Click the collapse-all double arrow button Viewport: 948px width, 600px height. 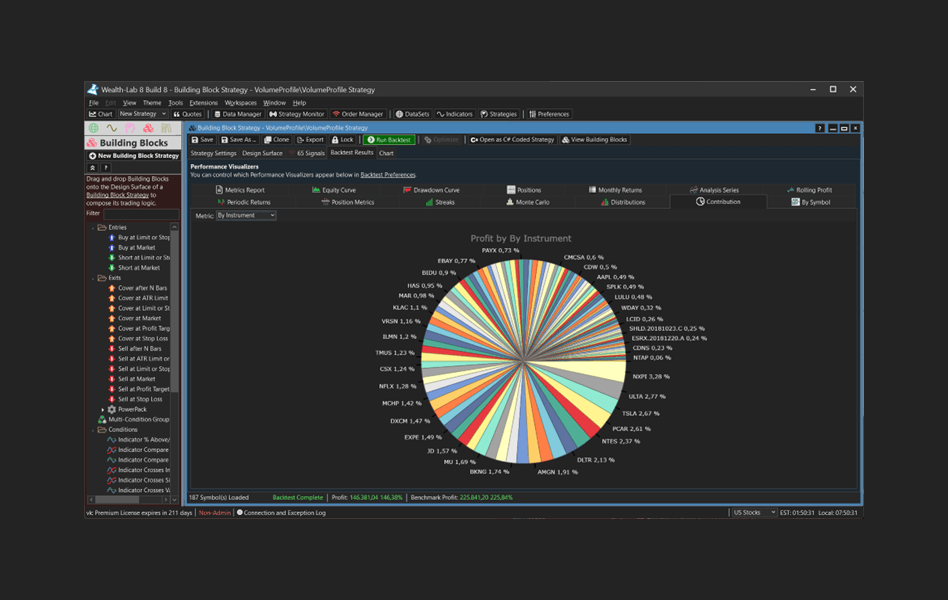[93, 168]
